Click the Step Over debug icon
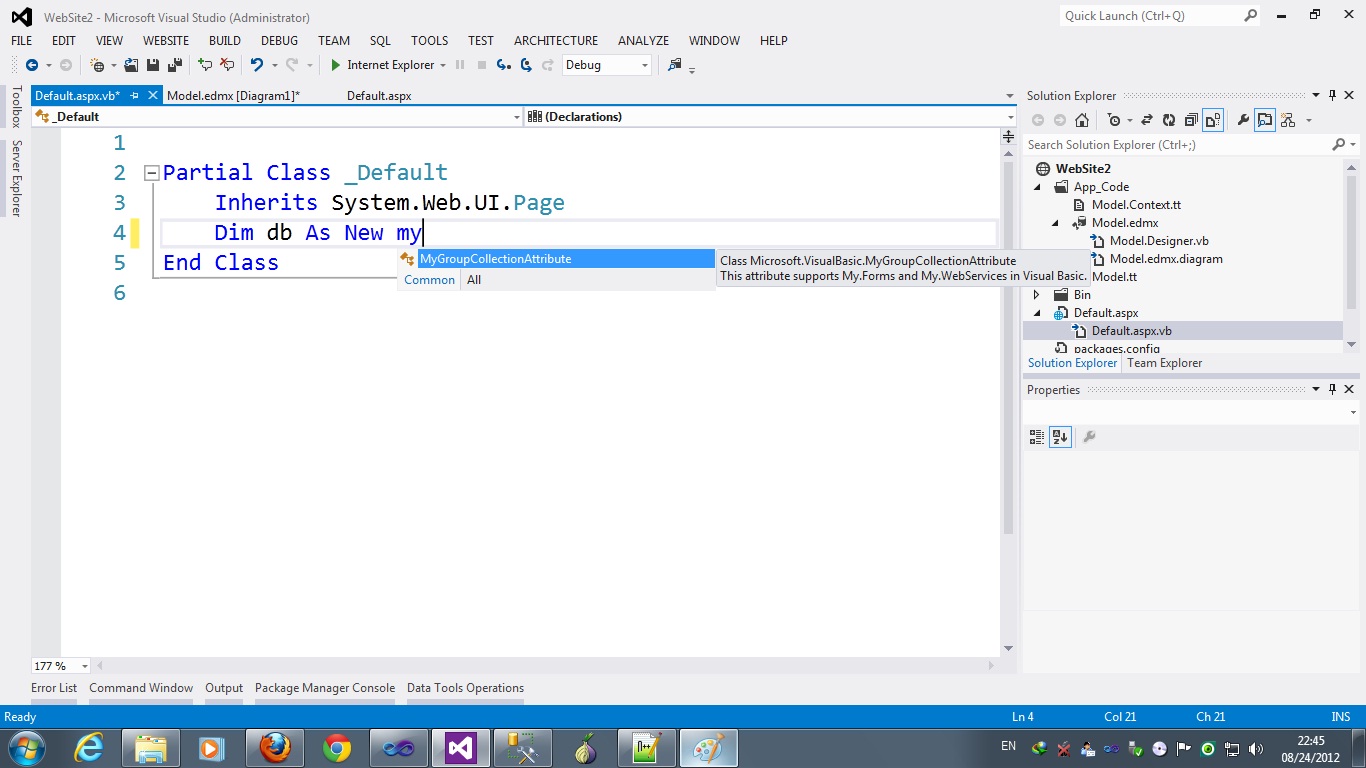1366x768 pixels. [x=526, y=65]
